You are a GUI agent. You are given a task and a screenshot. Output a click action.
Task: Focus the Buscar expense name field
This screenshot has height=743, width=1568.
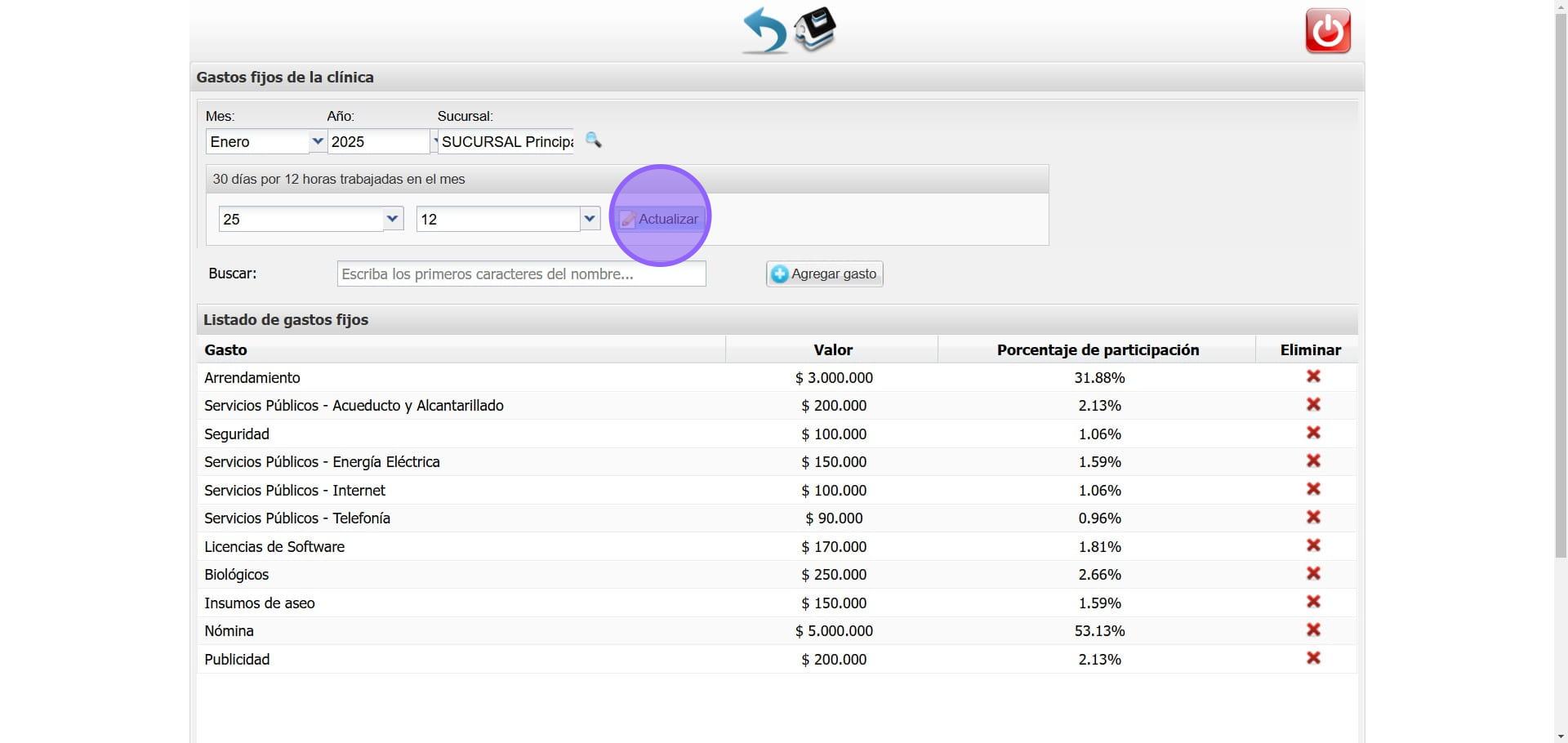coord(521,274)
